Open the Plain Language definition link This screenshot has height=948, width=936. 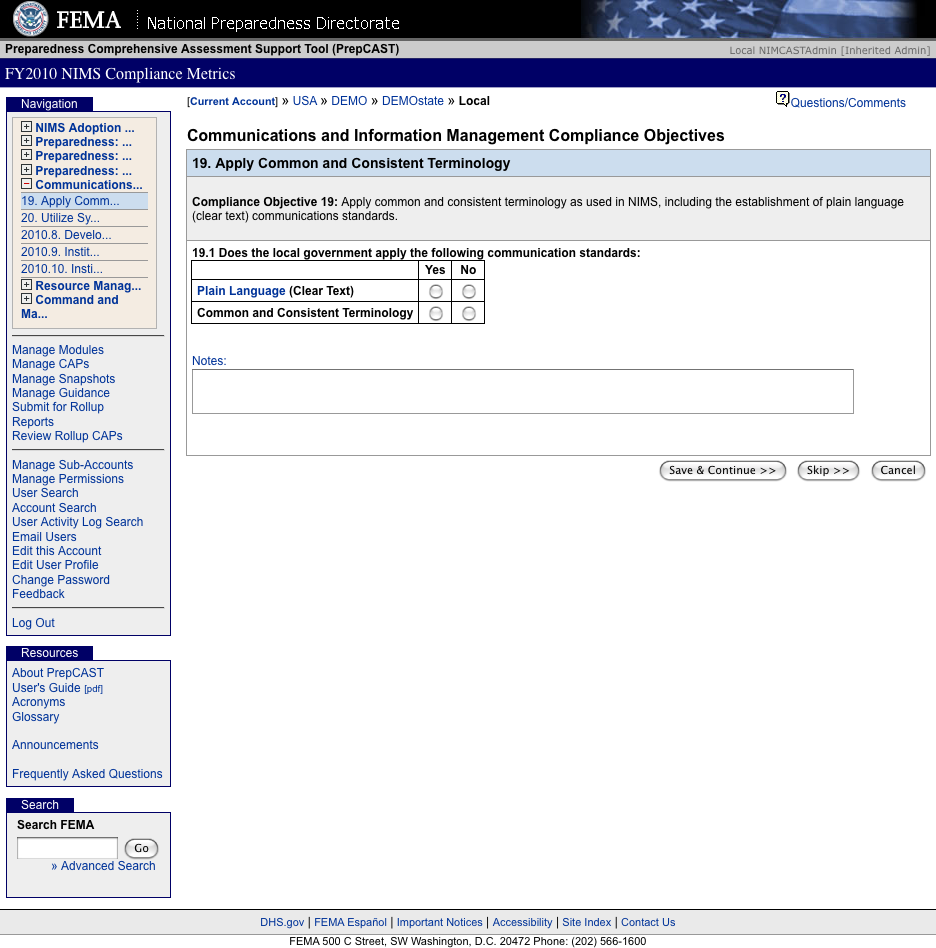(x=241, y=291)
